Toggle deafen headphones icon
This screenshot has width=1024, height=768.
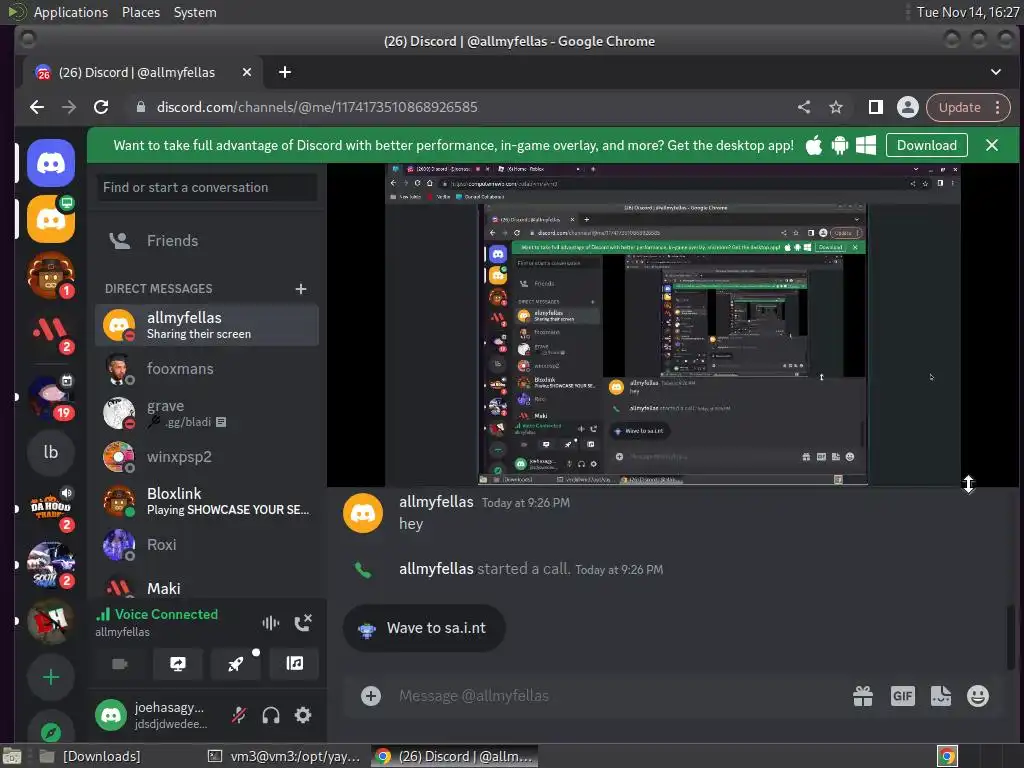(270, 716)
